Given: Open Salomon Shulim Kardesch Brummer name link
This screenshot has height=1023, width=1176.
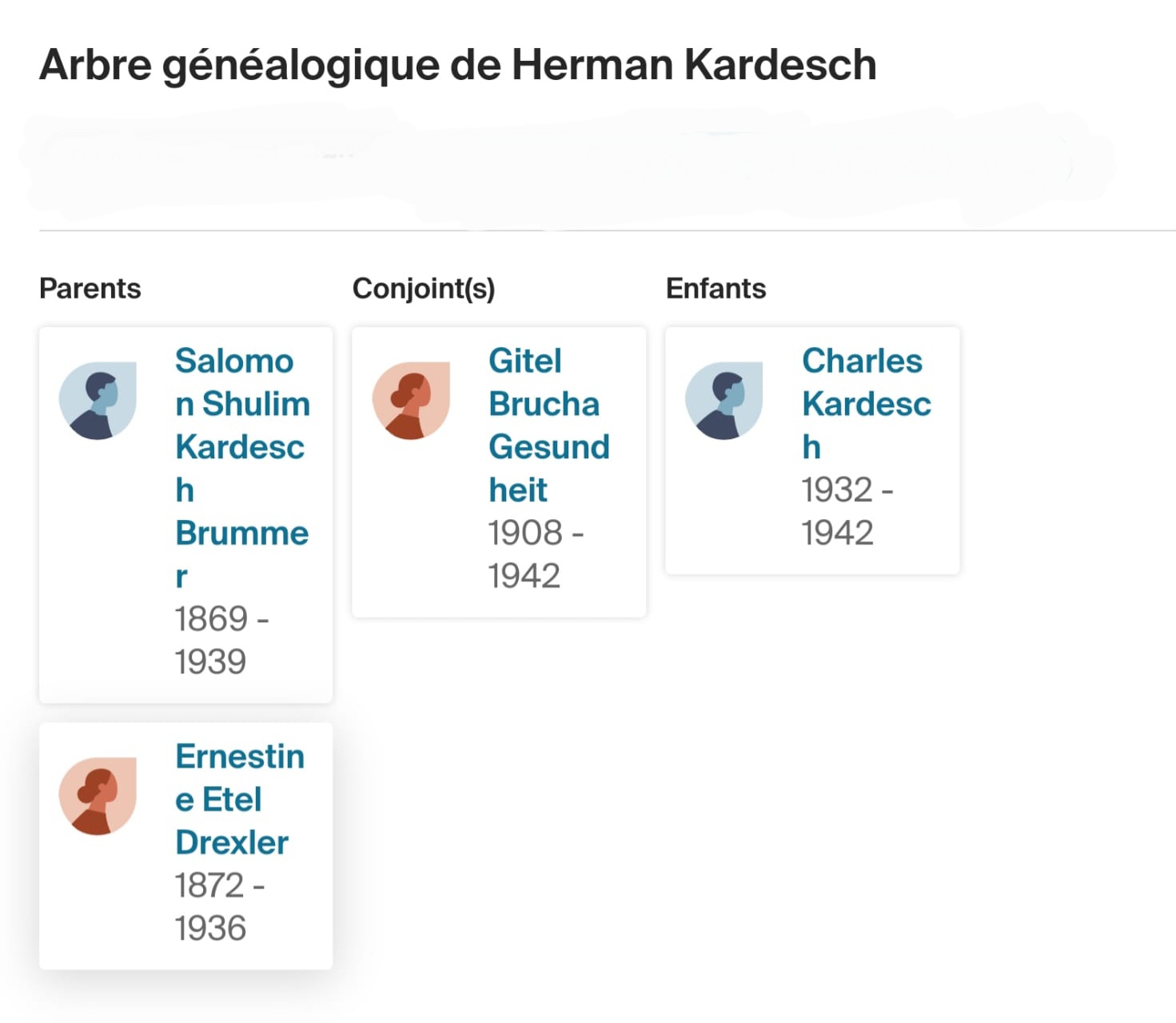Looking at the screenshot, I should 242,468.
